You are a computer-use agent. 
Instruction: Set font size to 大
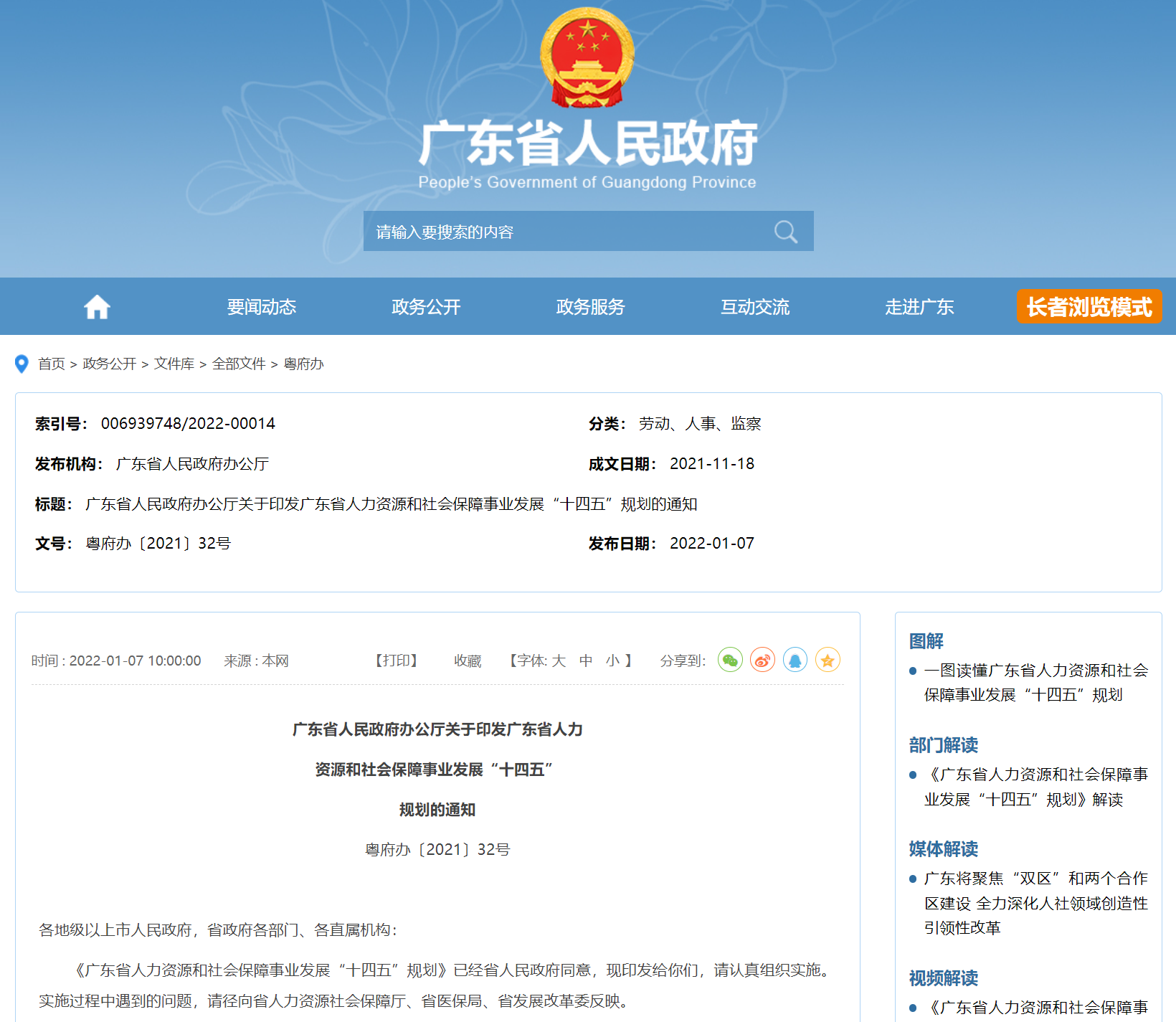pos(559,661)
